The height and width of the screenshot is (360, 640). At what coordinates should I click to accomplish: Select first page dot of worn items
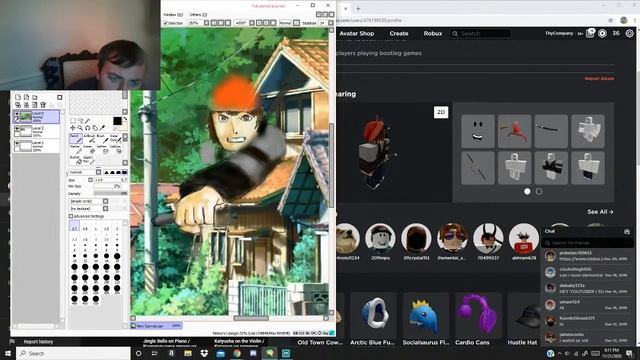coord(527,191)
